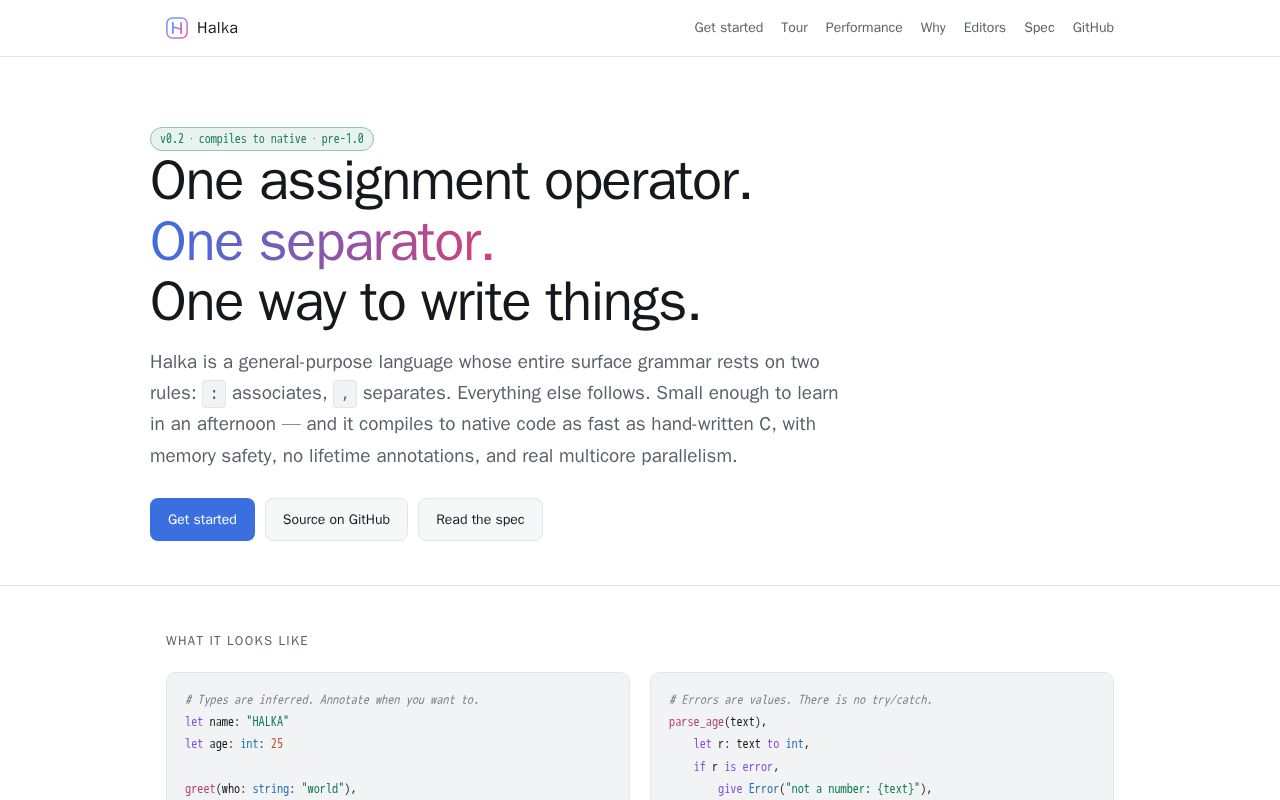Screen dimensions: 1280x800
Task: Click the blue Get started button
Action: coord(202,520)
